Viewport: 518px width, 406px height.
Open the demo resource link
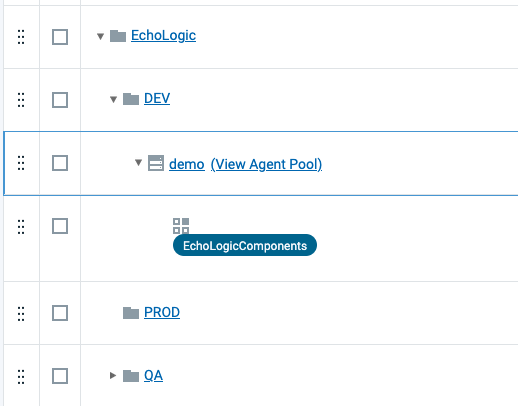[187, 164]
